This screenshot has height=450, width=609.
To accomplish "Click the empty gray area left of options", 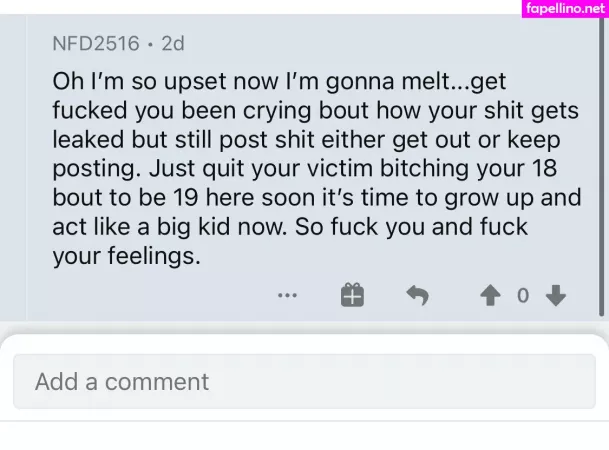I will 150,295.
